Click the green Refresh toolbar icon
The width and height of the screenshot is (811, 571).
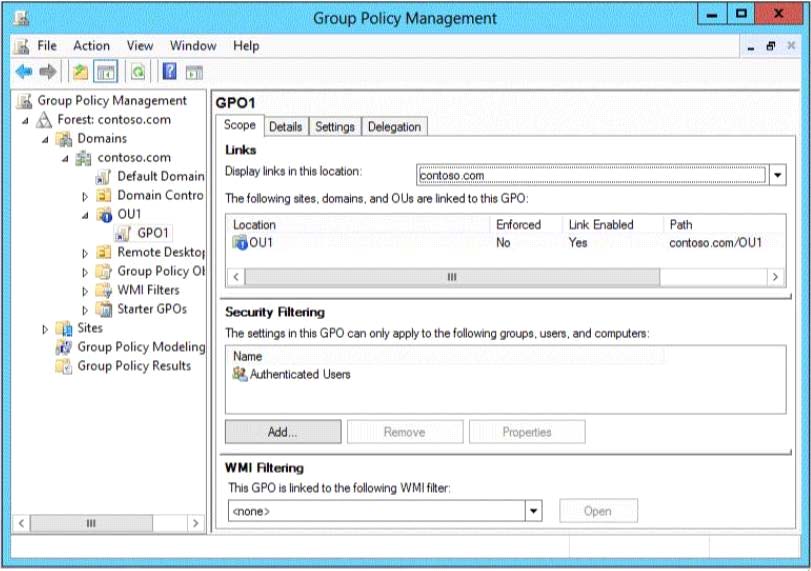(137, 72)
